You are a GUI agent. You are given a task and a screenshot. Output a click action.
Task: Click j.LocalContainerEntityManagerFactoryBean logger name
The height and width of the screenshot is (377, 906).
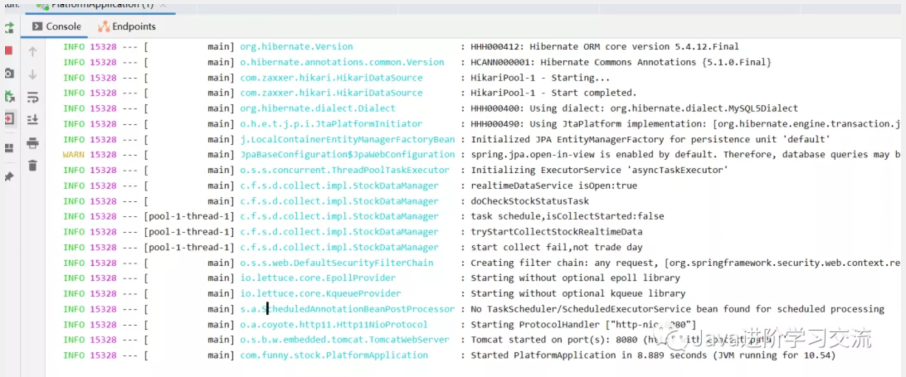[347, 139]
